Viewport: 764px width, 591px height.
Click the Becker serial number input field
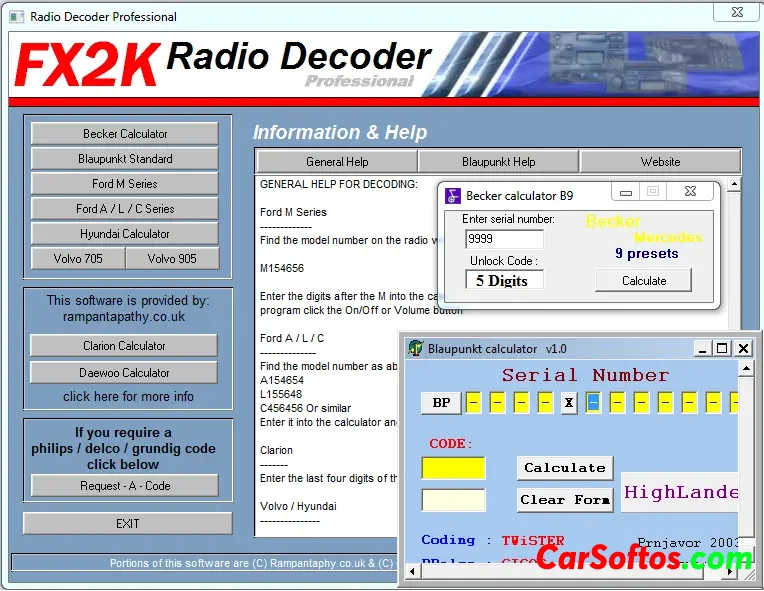click(x=504, y=240)
